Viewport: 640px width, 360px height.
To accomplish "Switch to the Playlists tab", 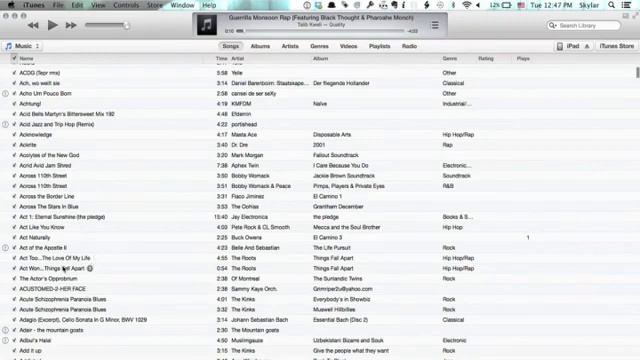I will point(379,46).
